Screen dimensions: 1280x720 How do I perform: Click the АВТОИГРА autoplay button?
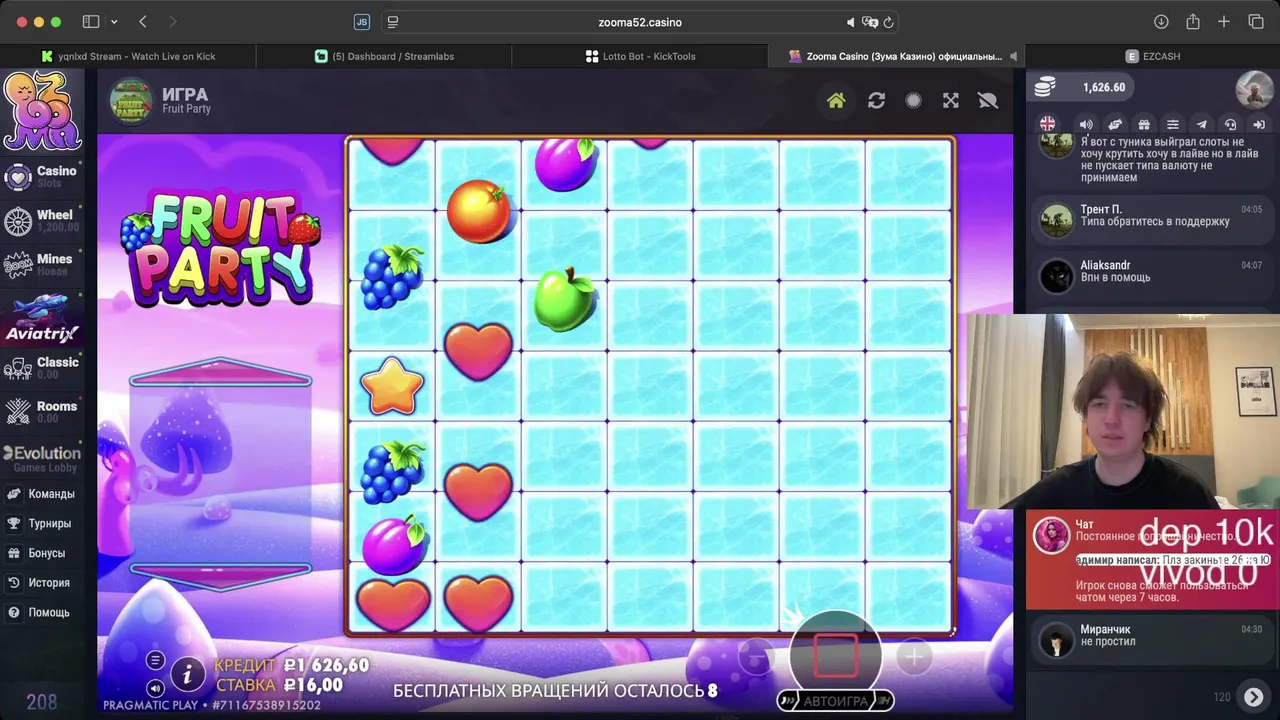click(836, 701)
